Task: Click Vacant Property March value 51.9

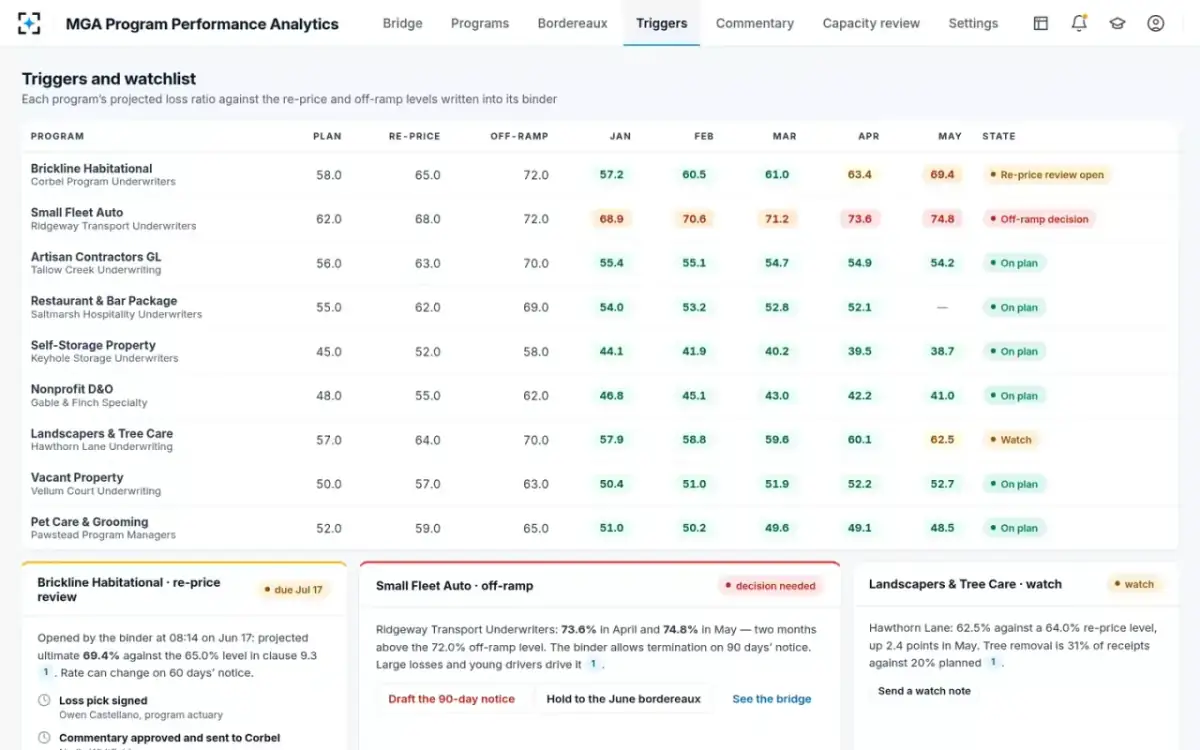Action: click(x=777, y=484)
